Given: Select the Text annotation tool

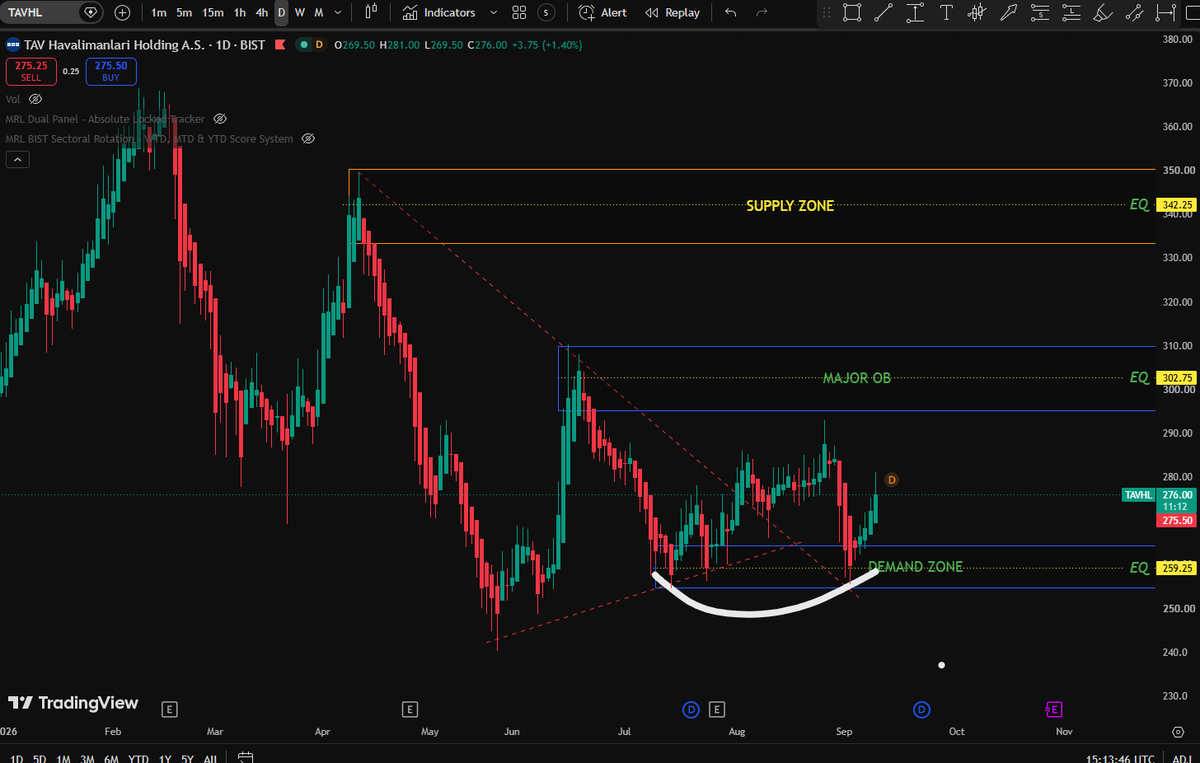Looking at the screenshot, I should pos(947,13).
